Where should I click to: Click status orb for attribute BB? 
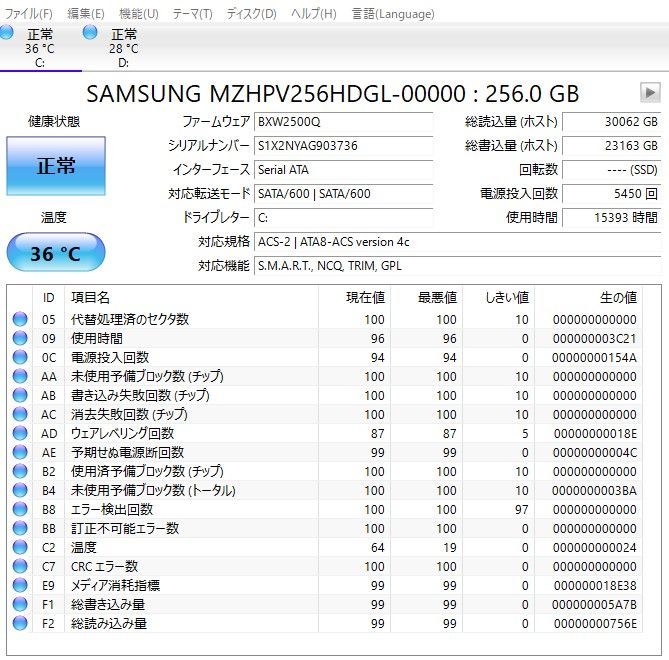coord(20,528)
